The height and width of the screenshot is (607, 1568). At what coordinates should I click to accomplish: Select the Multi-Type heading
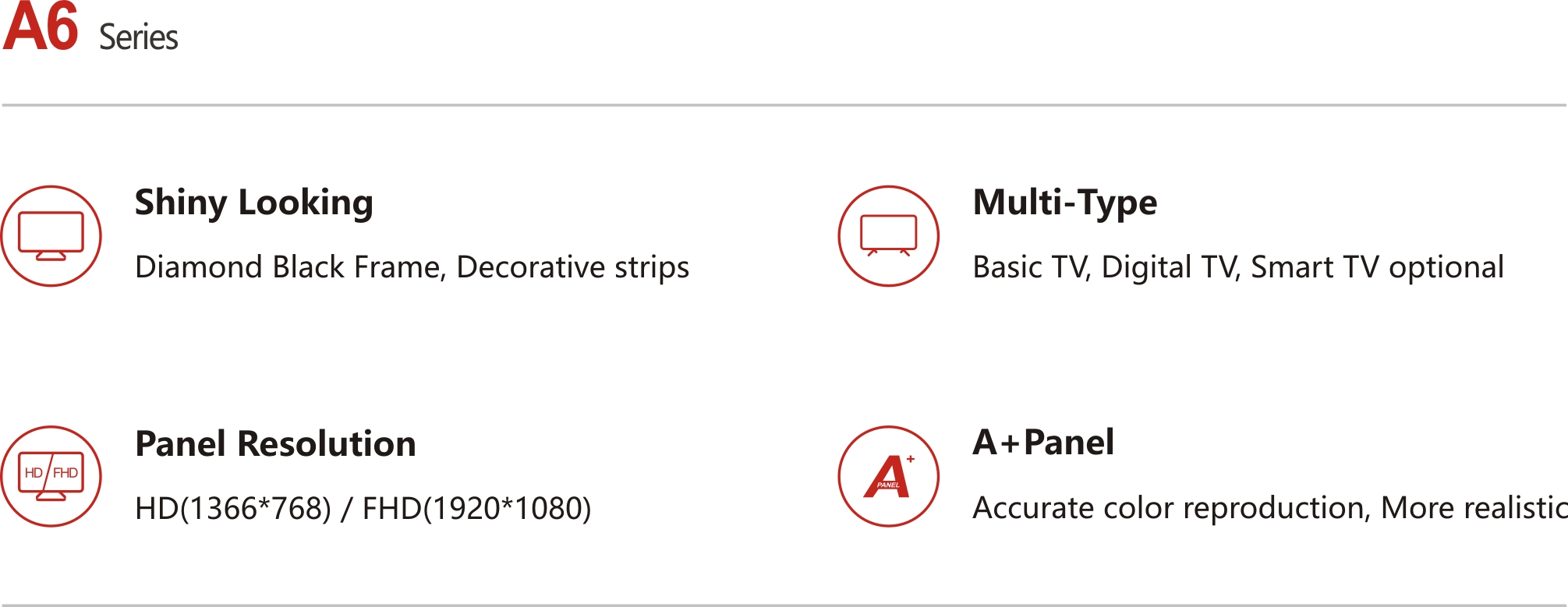pos(1064,203)
